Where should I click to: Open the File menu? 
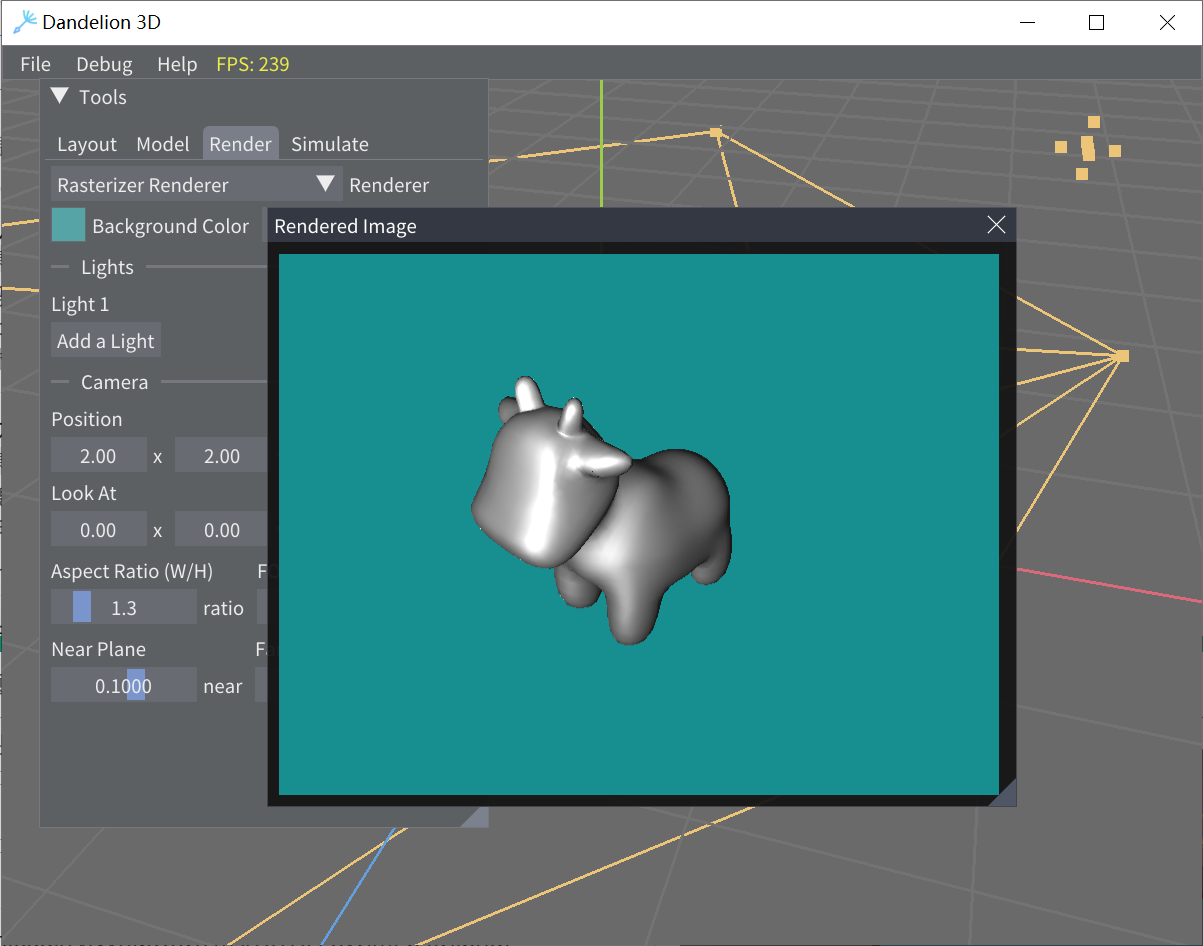[35, 64]
